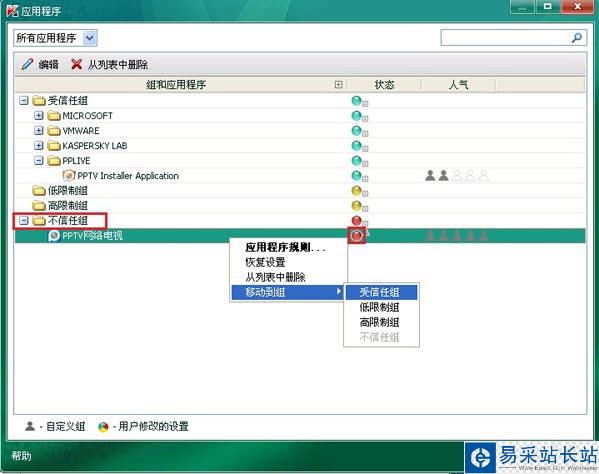Click in the search input field
Viewport: 599px width, 474px height.
(x=505, y=37)
